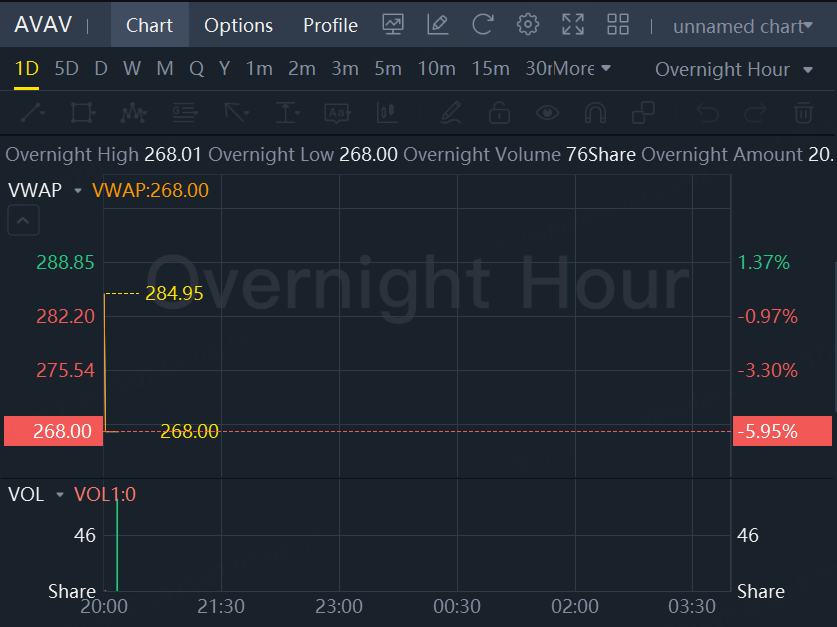Select the trend line drawing tool
This screenshot has width=837, height=627.
coord(32,112)
